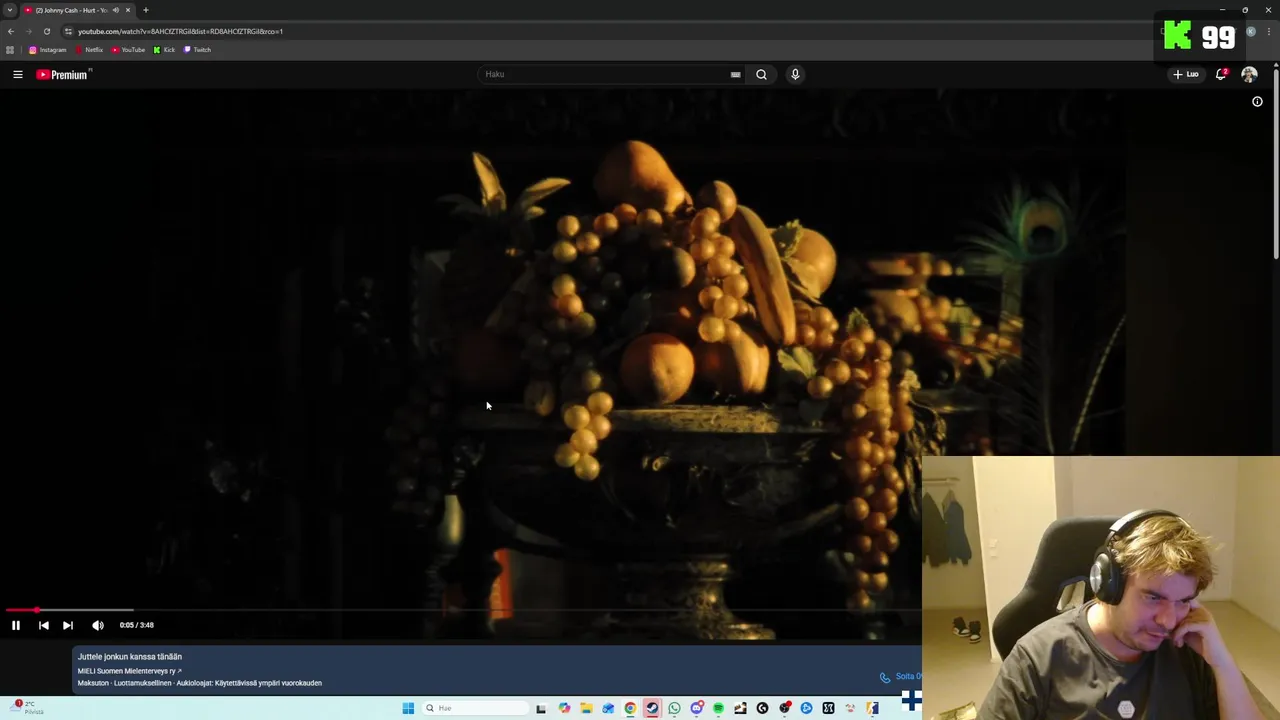
Task: Open WhatsApp from the taskbar
Action: (674, 708)
